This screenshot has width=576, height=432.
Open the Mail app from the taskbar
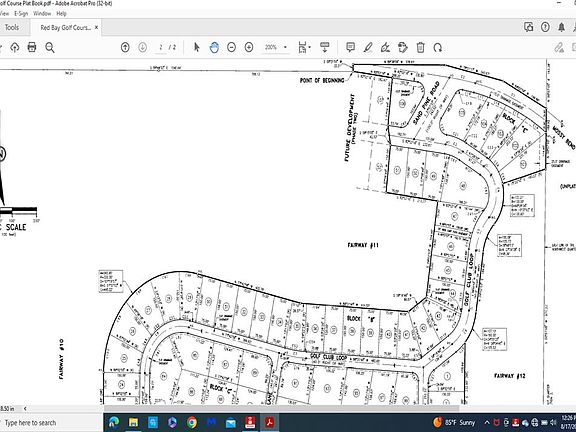click(x=230, y=422)
